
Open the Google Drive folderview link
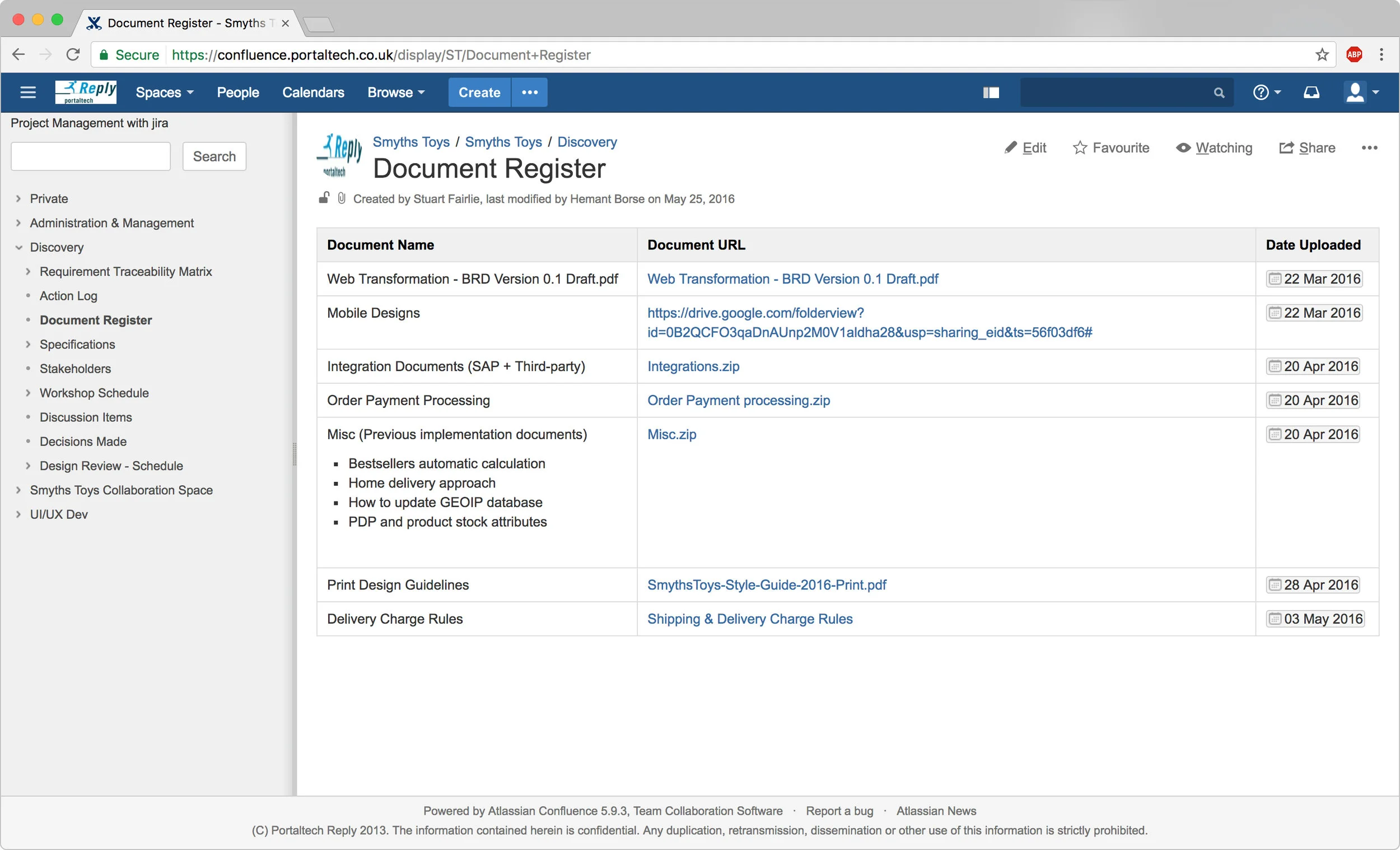pos(869,322)
